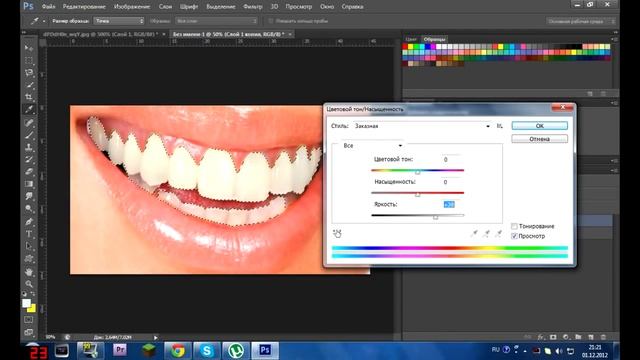The image size is (640, 360).
Task: Click the subtract-from-sample eyedropper in dialog
Action: click(498, 233)
